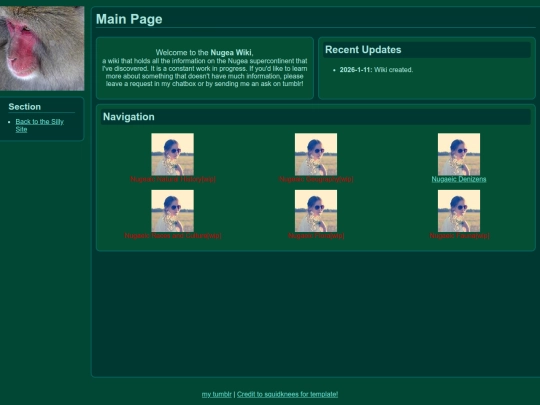This screenshot has width=540, height=405.
Task: Click the thumbnail above Nugaeic Fauna
Action: pos(459,211)
